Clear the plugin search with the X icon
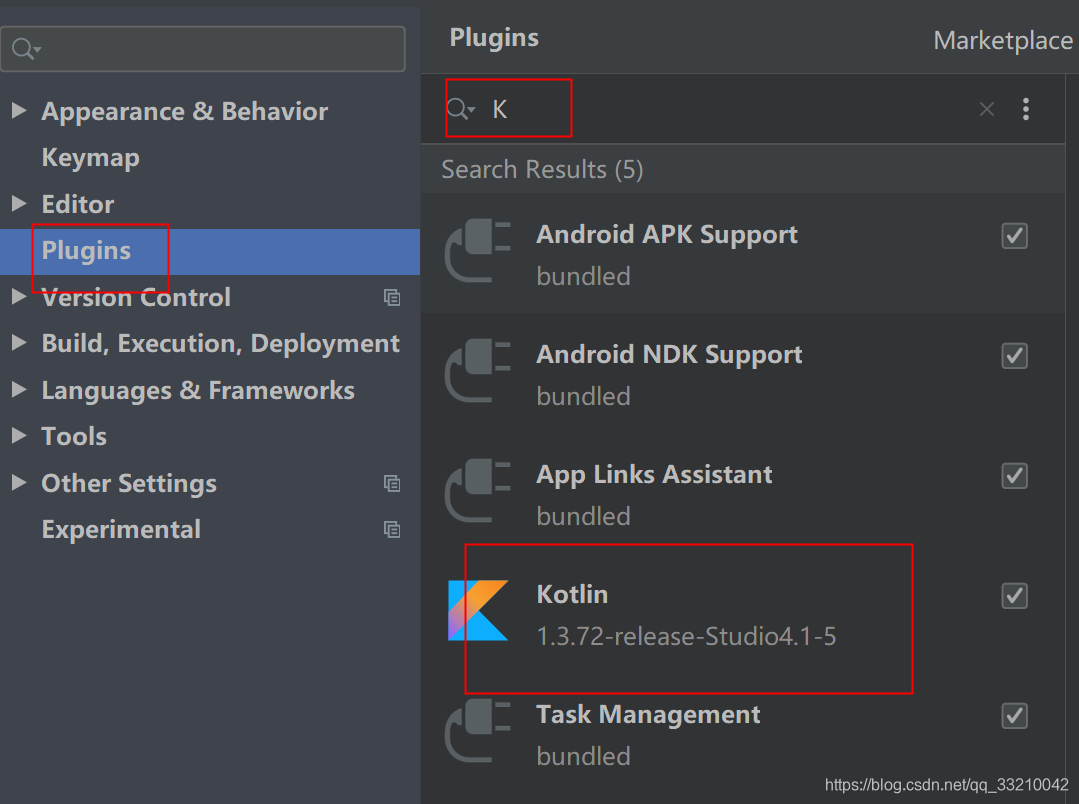 [986, 109]
